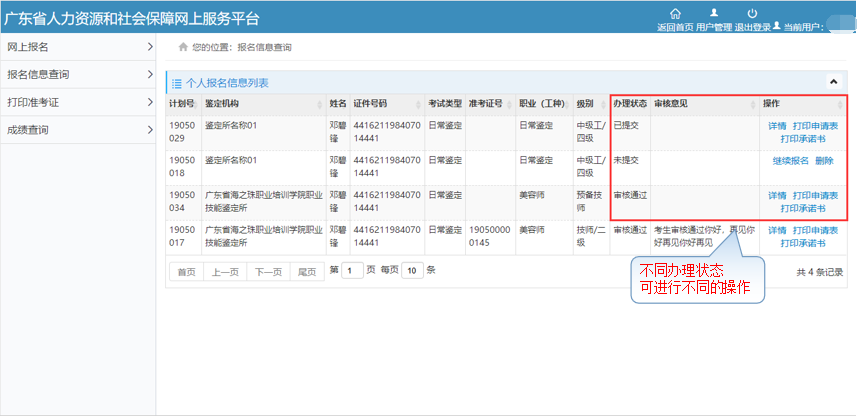Click the chevron arrow next to 网上报名
This screenshot has height=416, width=857.
click(x=150, y=47)
